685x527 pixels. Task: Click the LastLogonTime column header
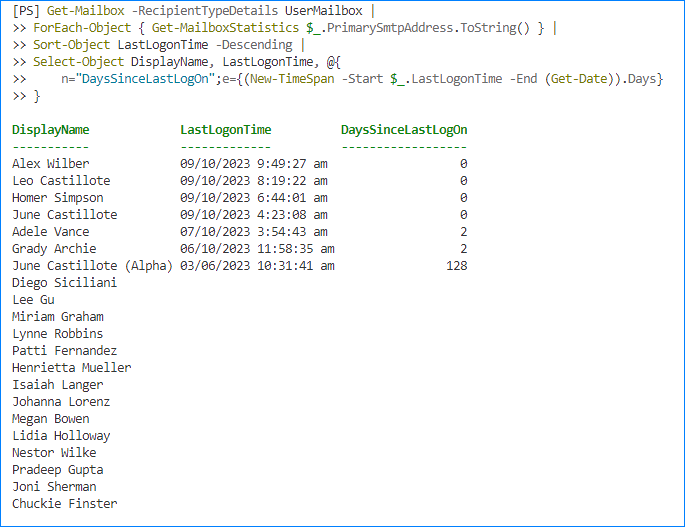click(x=226, y=129)
